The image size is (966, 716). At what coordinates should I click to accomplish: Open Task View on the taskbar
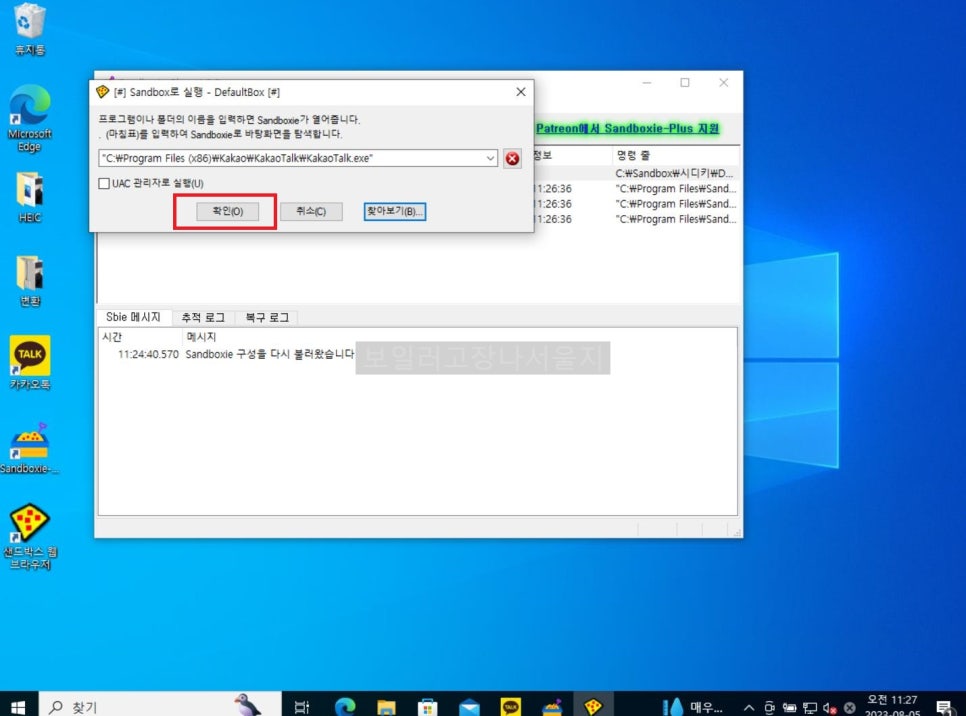point(301,706)
